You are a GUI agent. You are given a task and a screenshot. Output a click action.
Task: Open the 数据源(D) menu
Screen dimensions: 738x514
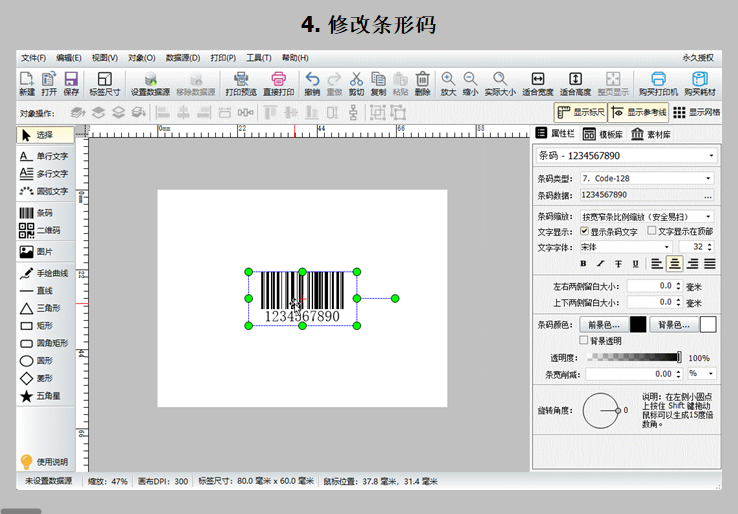coord(183,58)
